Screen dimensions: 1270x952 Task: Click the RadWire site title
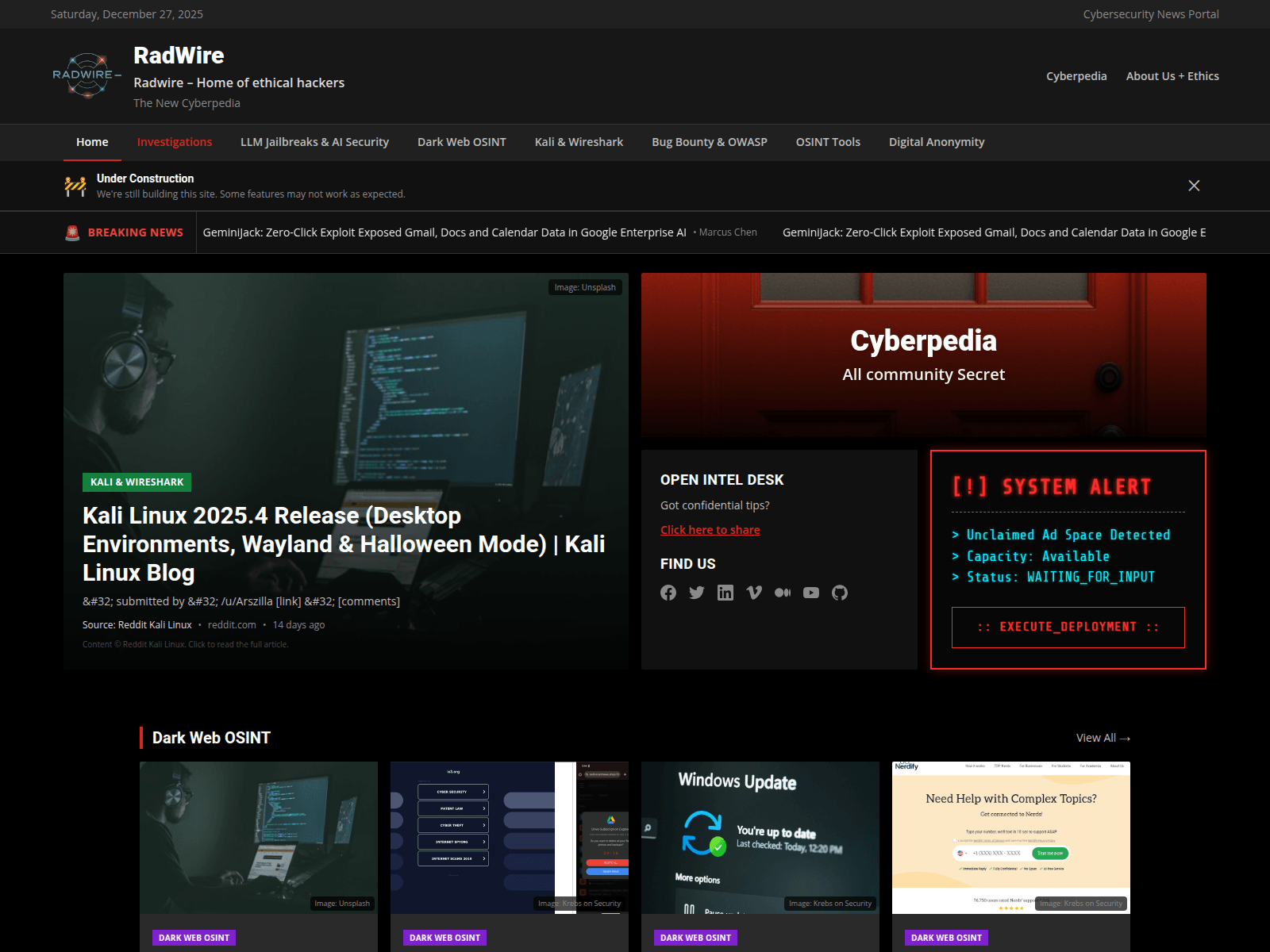pos(179,56)
